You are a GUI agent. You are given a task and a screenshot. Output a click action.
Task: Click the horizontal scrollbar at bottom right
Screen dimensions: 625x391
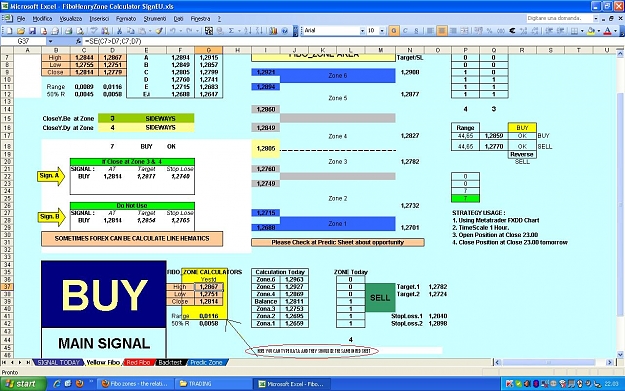point(553,362)
